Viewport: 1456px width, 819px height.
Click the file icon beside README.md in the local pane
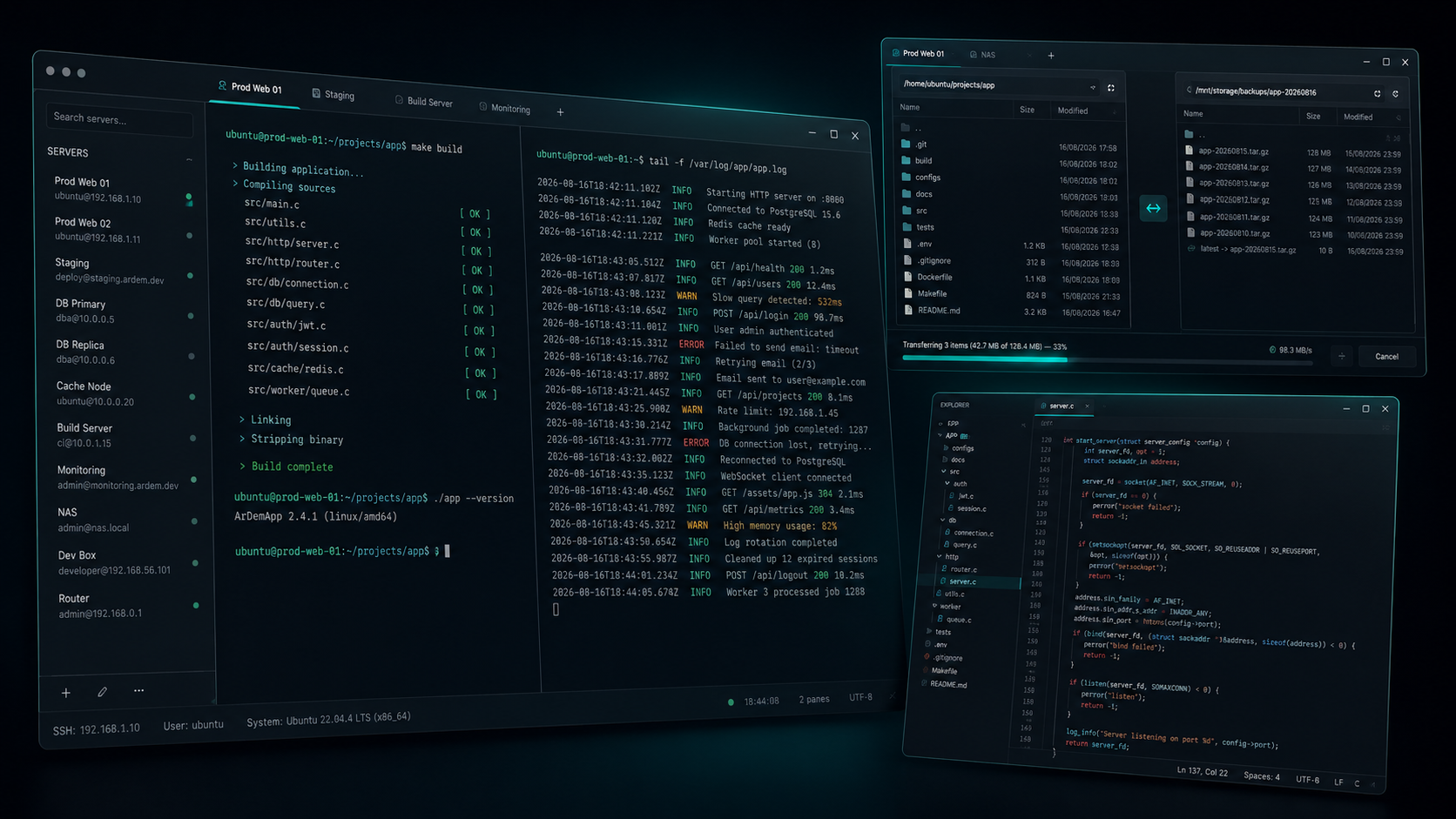coord(909,310)
